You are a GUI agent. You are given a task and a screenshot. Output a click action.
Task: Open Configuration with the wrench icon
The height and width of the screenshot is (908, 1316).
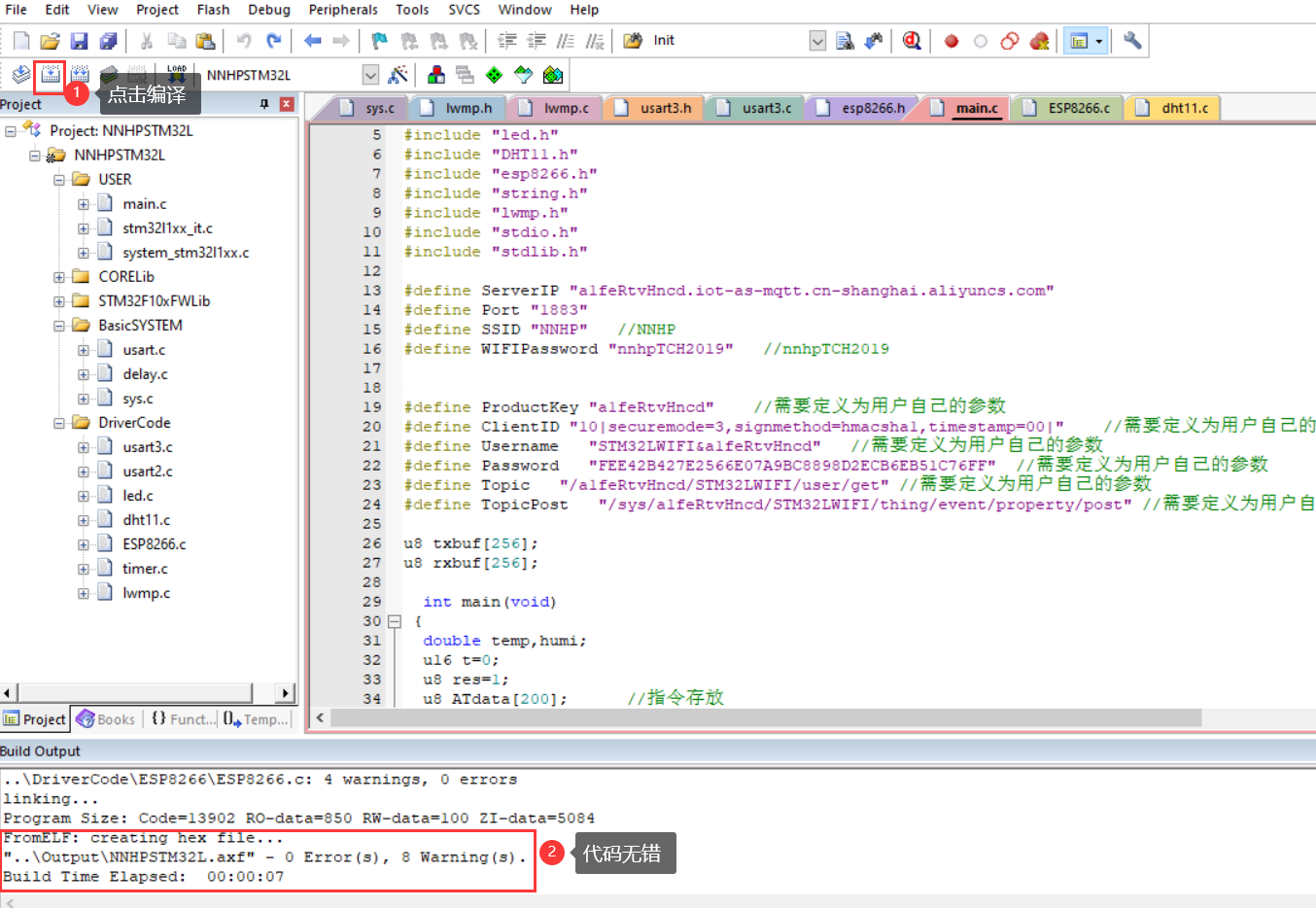(x=1132, y=41)
